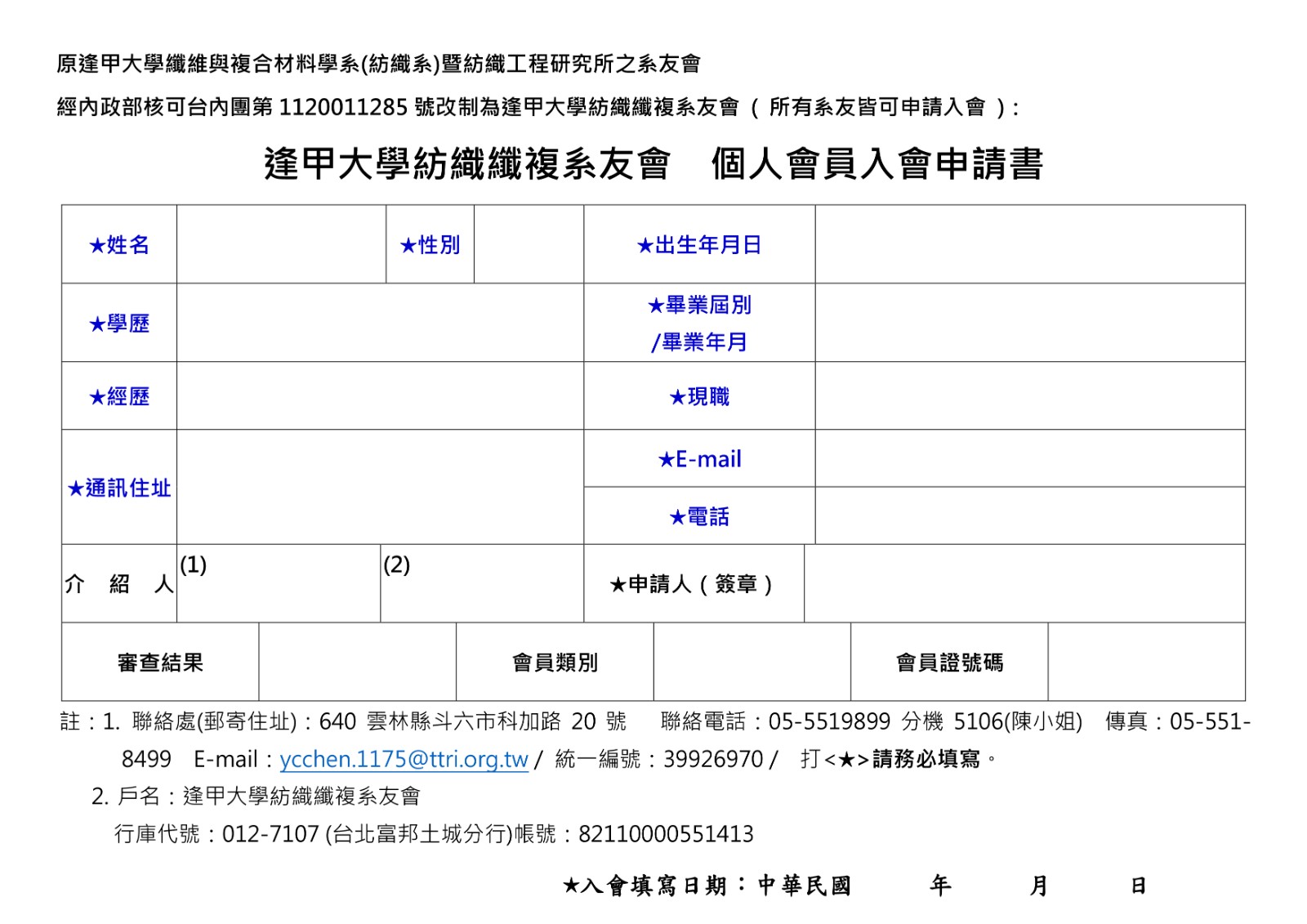
Task: Click the empty ★電話 field
Action: (x=1029, y=516)
